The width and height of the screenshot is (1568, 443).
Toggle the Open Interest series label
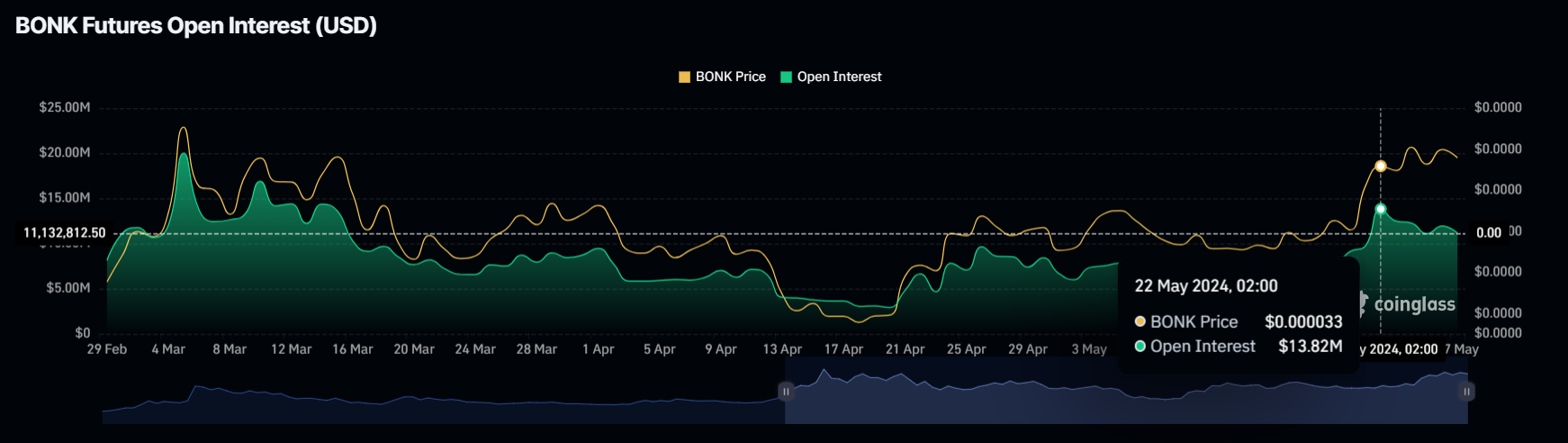[x=839, y=77]
